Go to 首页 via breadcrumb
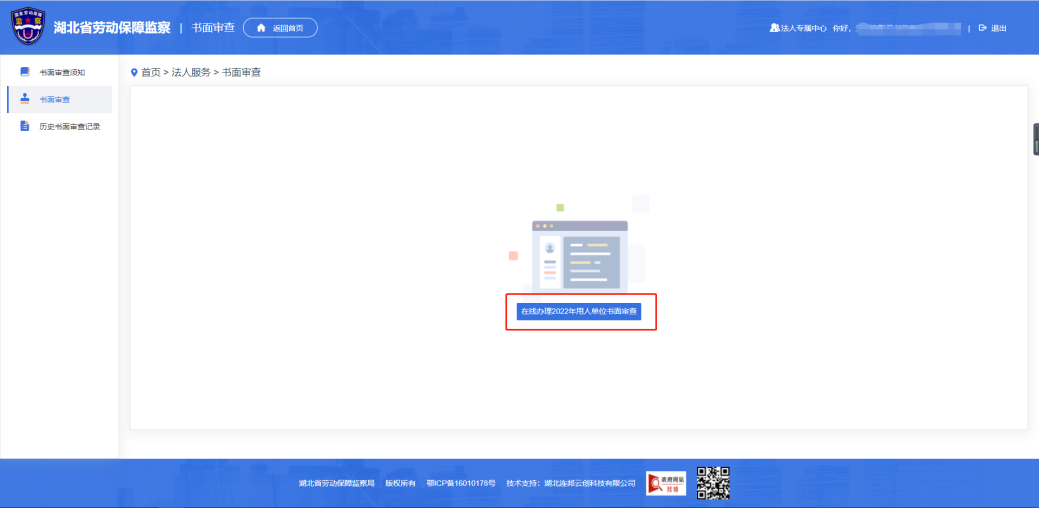 coord(150,73)
